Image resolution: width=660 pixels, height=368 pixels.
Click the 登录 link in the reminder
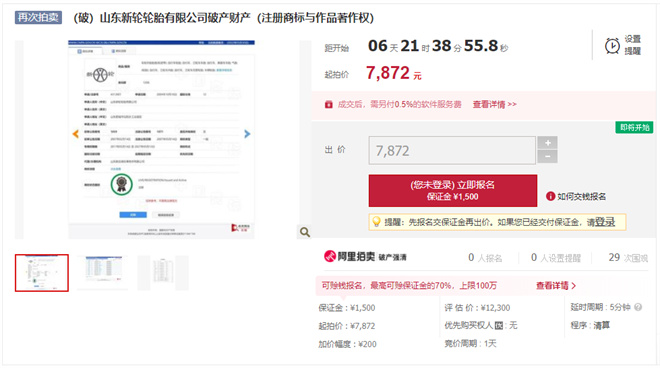[x=605, y=222]
